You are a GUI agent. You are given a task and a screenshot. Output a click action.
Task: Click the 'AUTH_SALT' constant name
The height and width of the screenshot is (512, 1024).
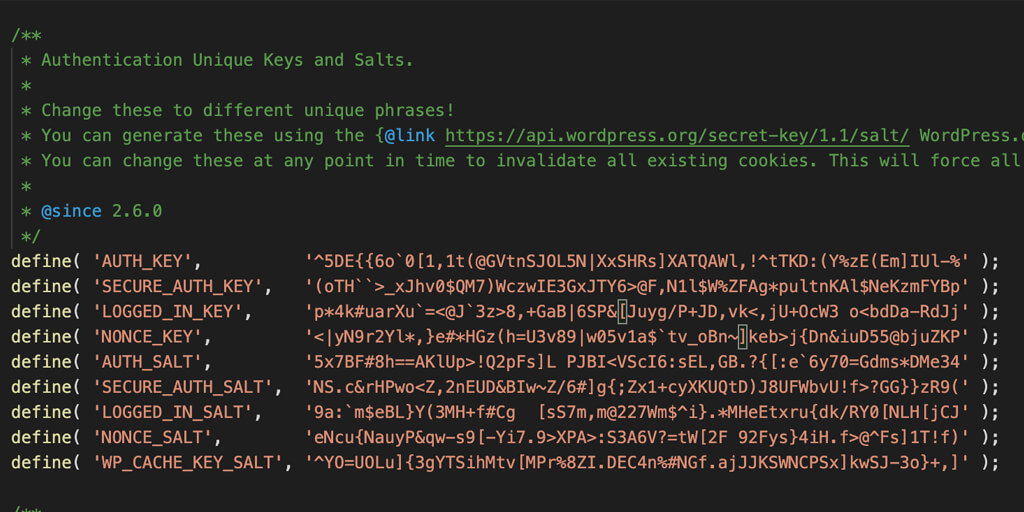[x=148, y=362]
